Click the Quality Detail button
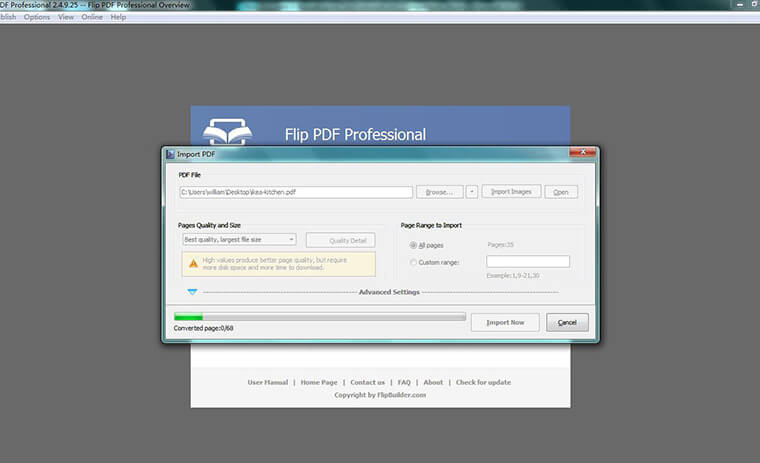 (340, 240)
